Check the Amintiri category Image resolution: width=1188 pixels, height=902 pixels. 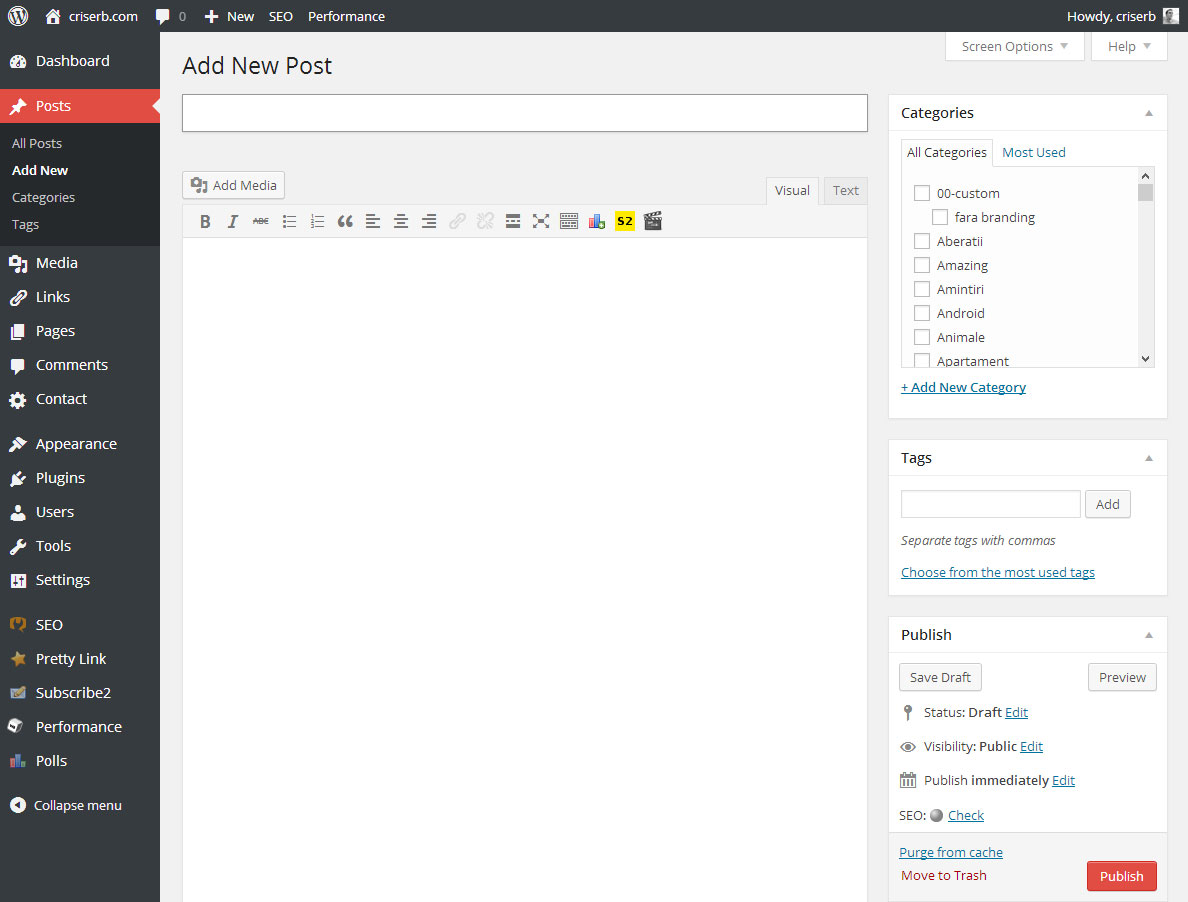point(921,289)
